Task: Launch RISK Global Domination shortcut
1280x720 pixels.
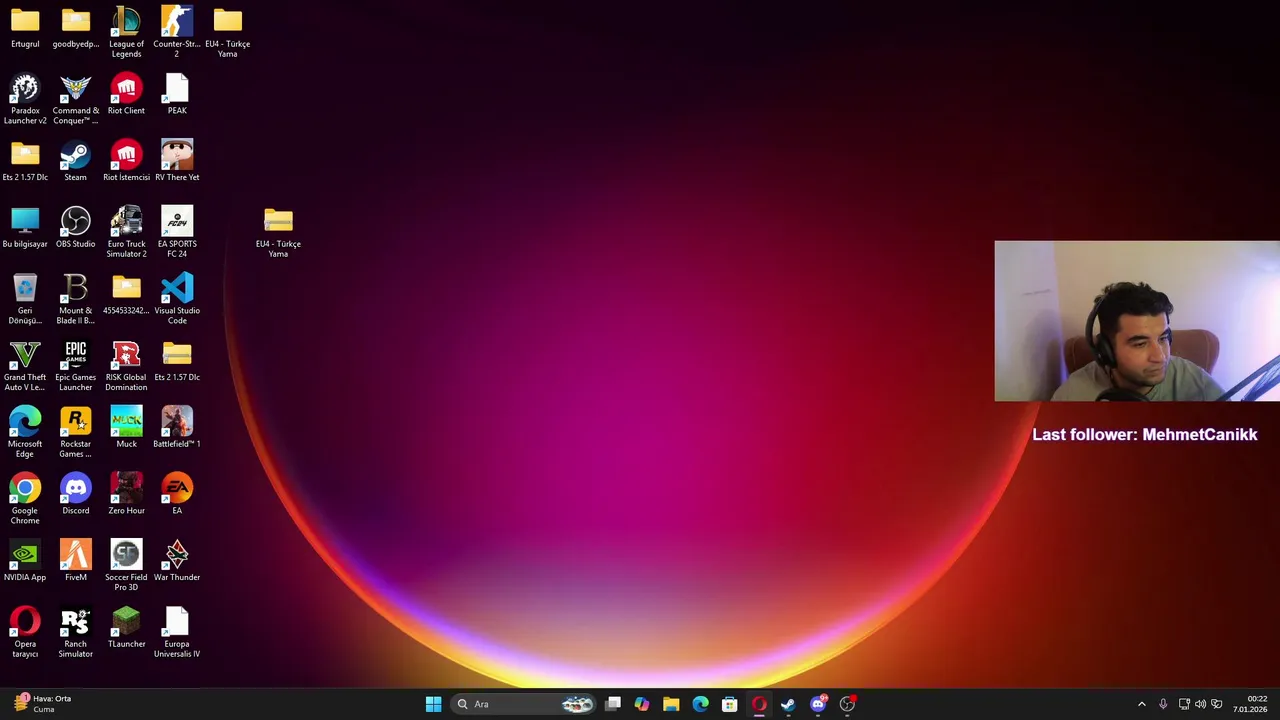Action: point(126,366)
